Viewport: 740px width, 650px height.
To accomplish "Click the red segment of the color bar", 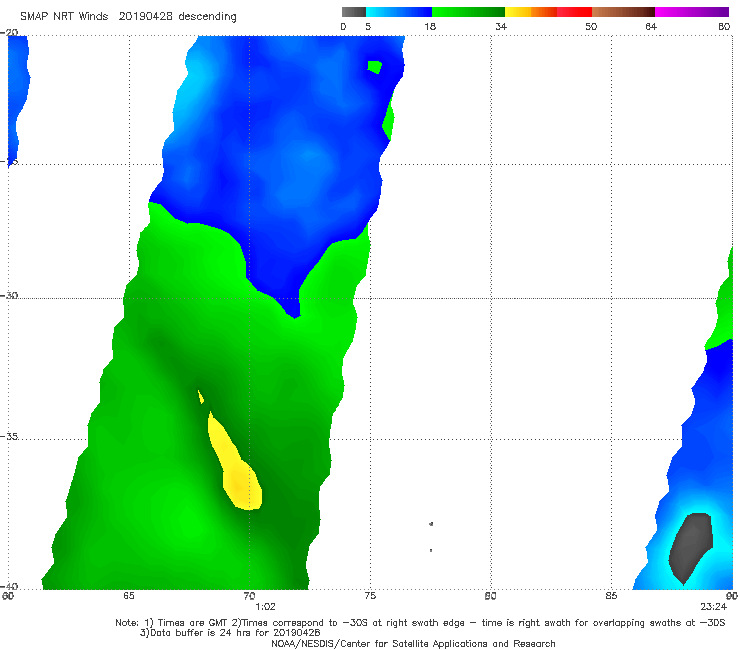I will click(574, 12).
